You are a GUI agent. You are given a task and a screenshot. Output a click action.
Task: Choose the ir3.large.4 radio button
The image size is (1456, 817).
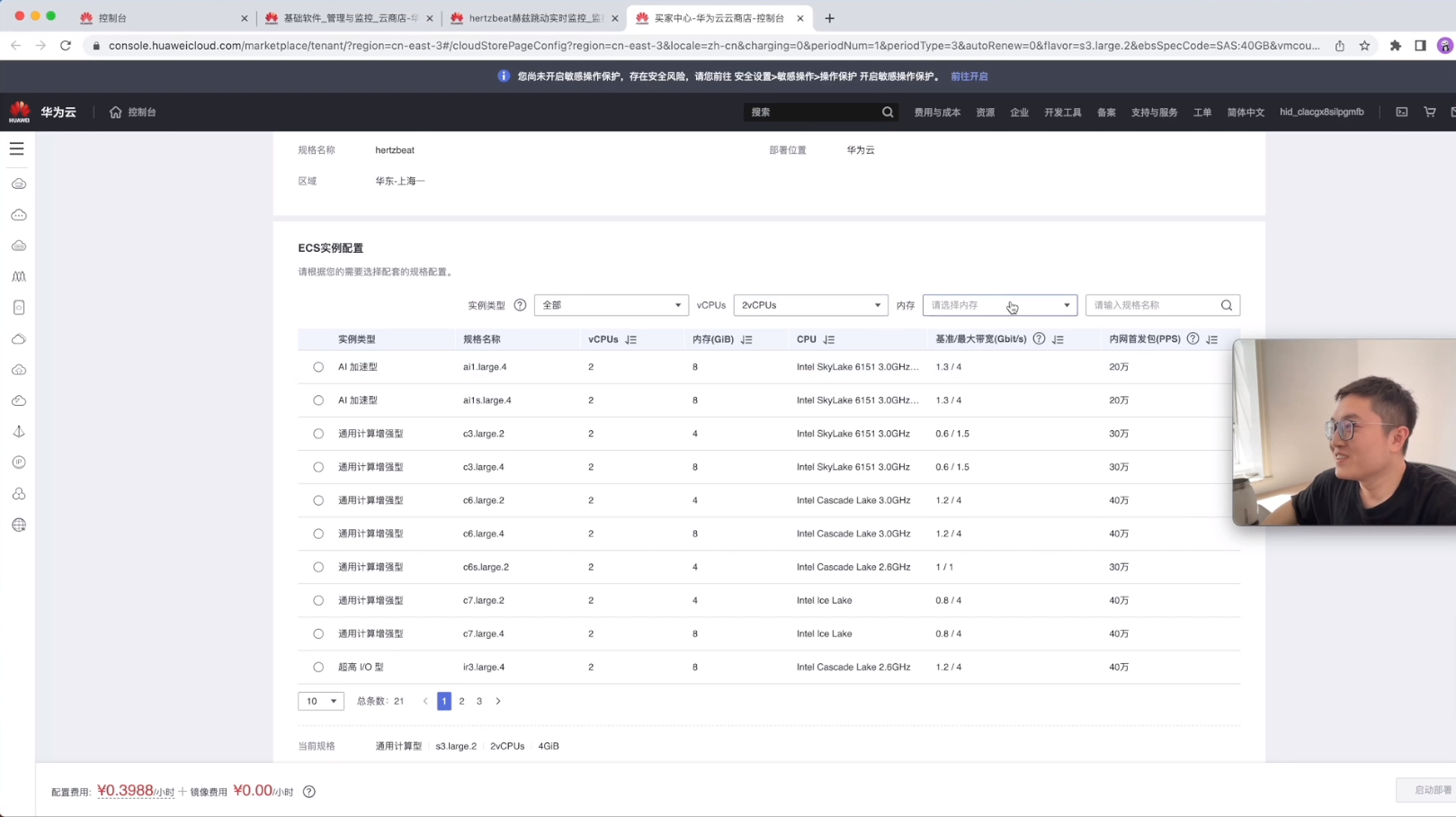pyautogui.click(x=318, y=668)
